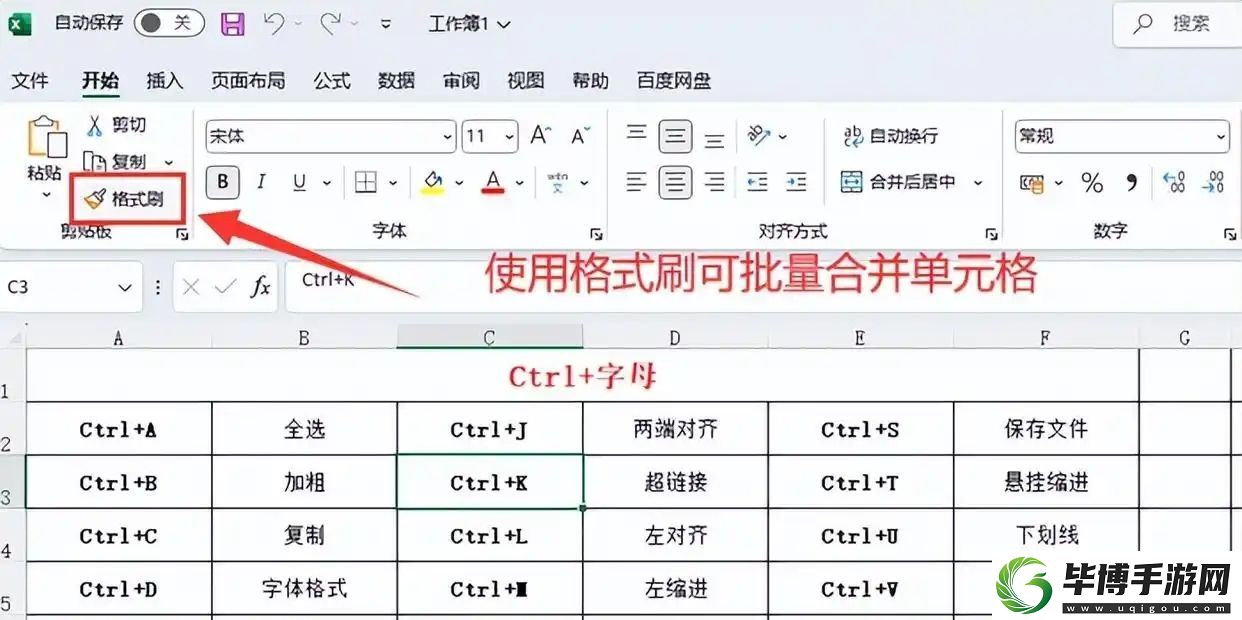Toggle Bold formatting button
Viewport: 1242px width, 620px height.
pos(223,182)
